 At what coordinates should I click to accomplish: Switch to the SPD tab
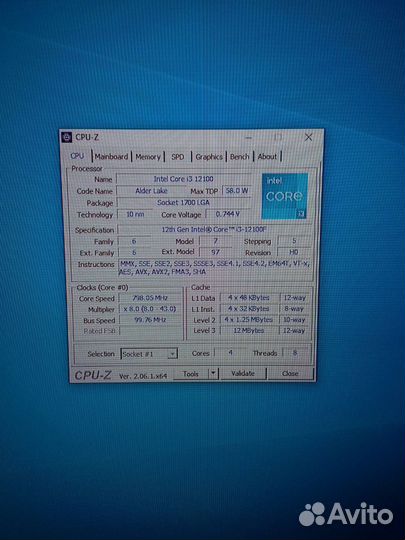pyautogui.click(x=178, y=157)
